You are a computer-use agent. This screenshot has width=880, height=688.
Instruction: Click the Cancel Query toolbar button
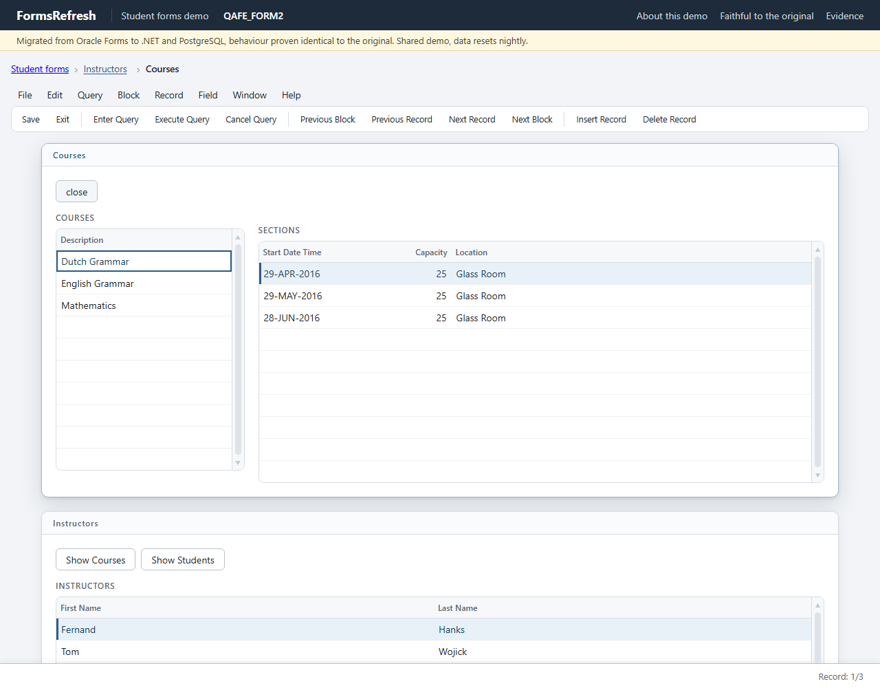pos(251,120)
